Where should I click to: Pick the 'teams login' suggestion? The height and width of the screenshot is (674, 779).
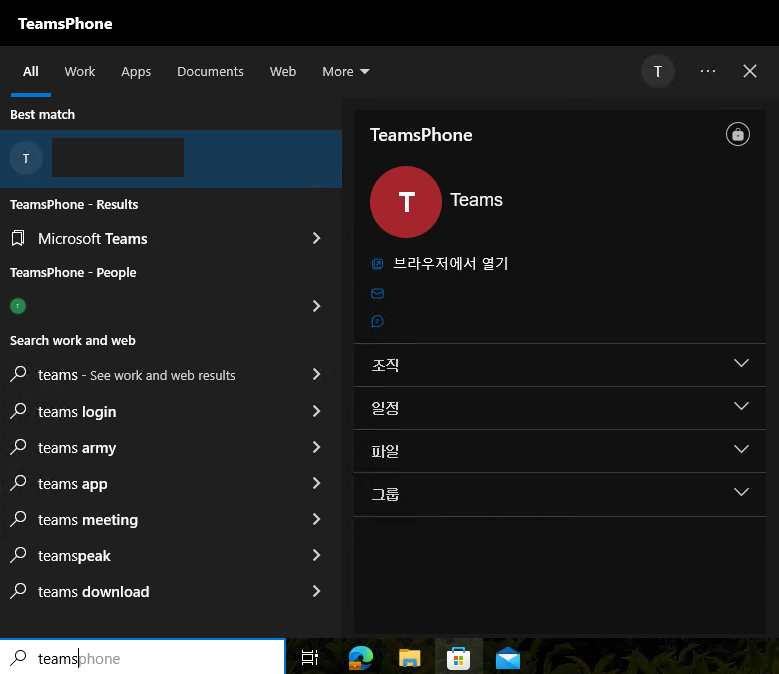(x=171, y=411)
